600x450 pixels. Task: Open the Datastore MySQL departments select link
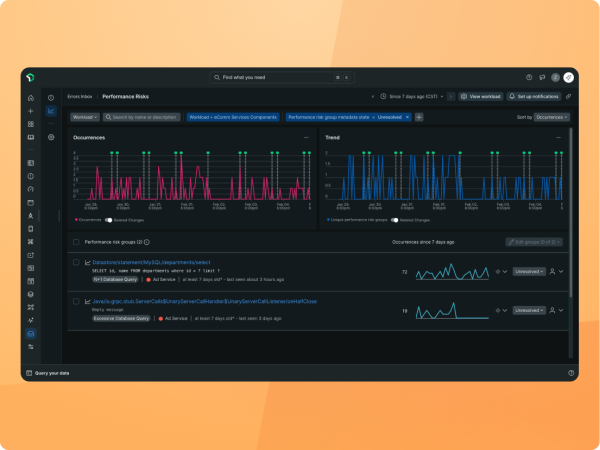(x=144, y=262)
